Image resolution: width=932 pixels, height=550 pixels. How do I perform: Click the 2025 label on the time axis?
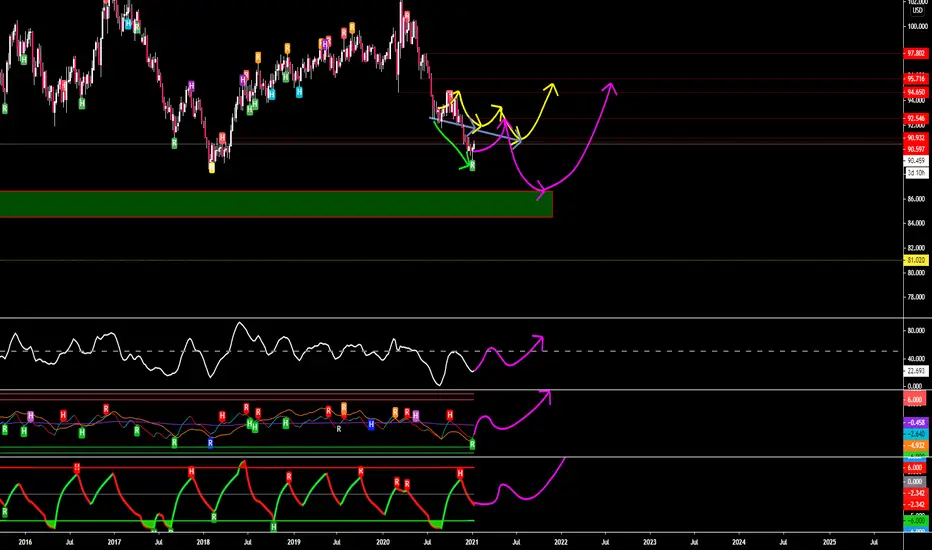click(829, 542)
